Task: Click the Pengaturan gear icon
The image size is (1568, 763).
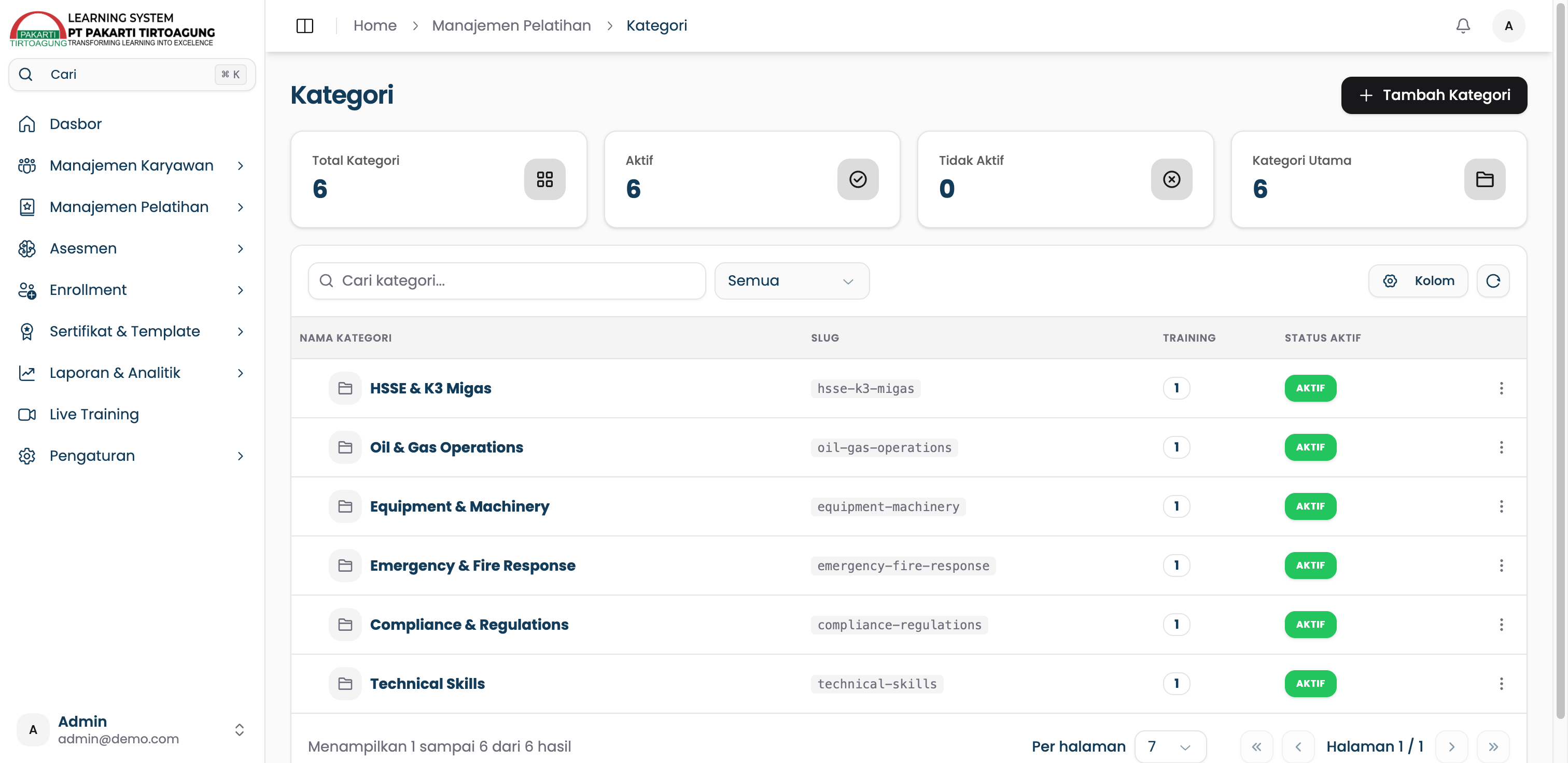Action: coord(27,455)
